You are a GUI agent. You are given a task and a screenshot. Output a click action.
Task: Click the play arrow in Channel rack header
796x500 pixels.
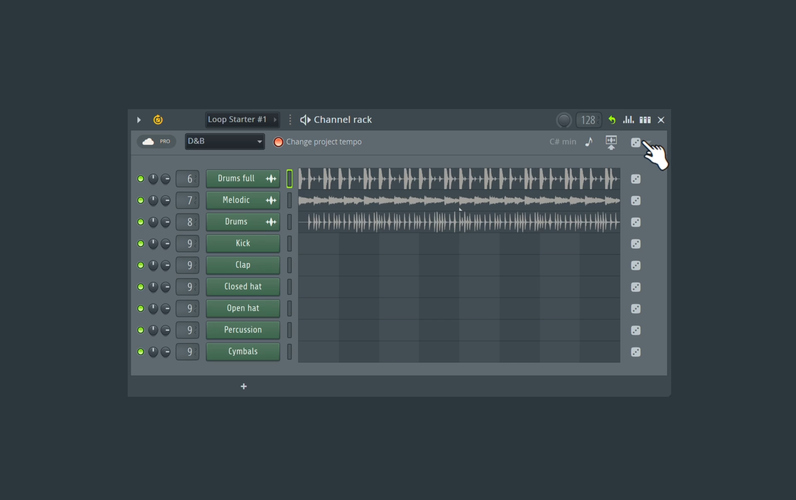[x=139, y=120]
